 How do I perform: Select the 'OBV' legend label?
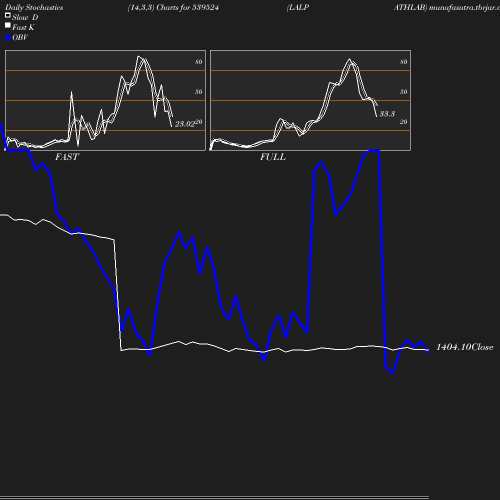click(20, 37)
